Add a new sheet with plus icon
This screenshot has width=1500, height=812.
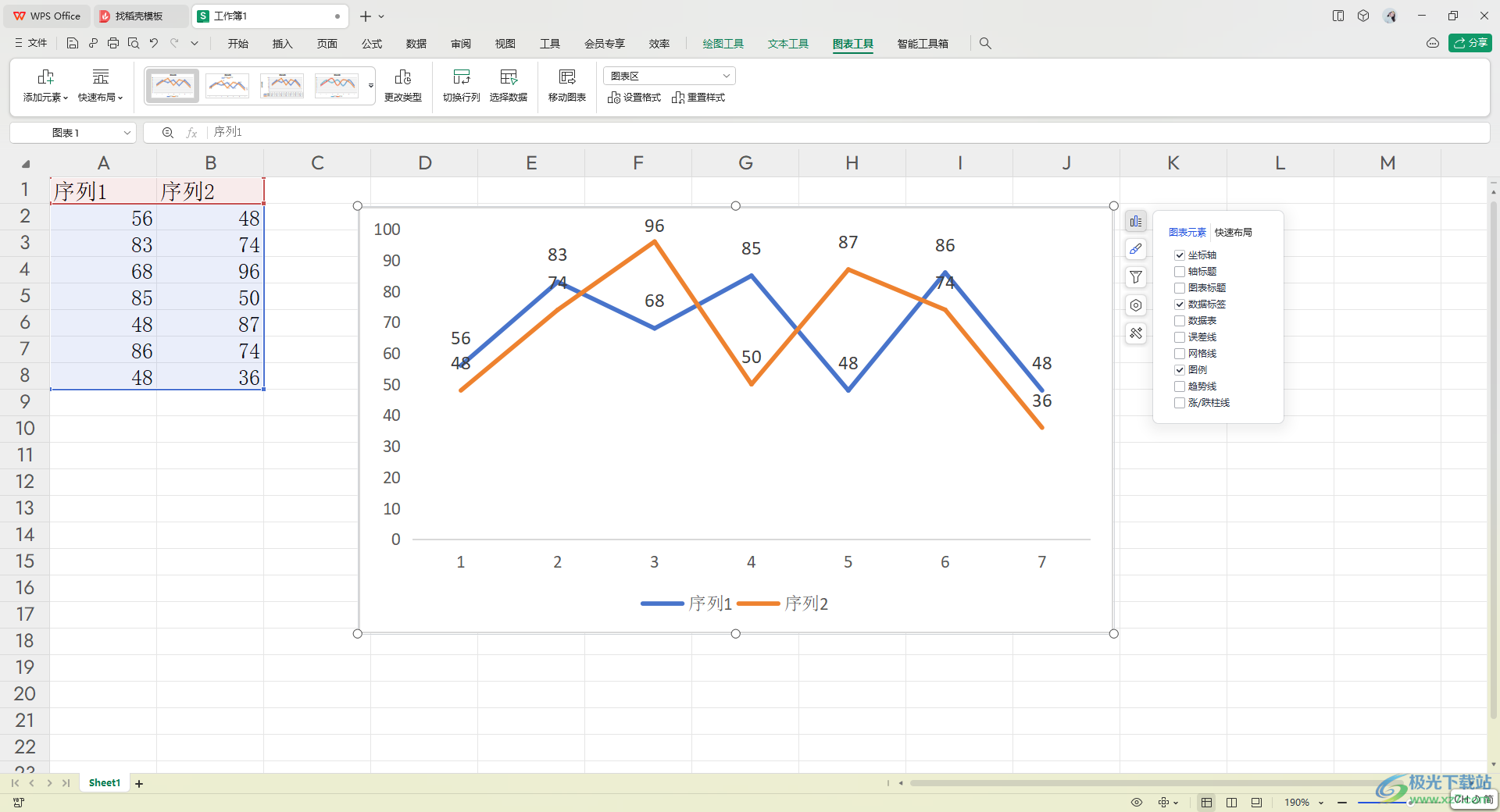coord(139,783)
